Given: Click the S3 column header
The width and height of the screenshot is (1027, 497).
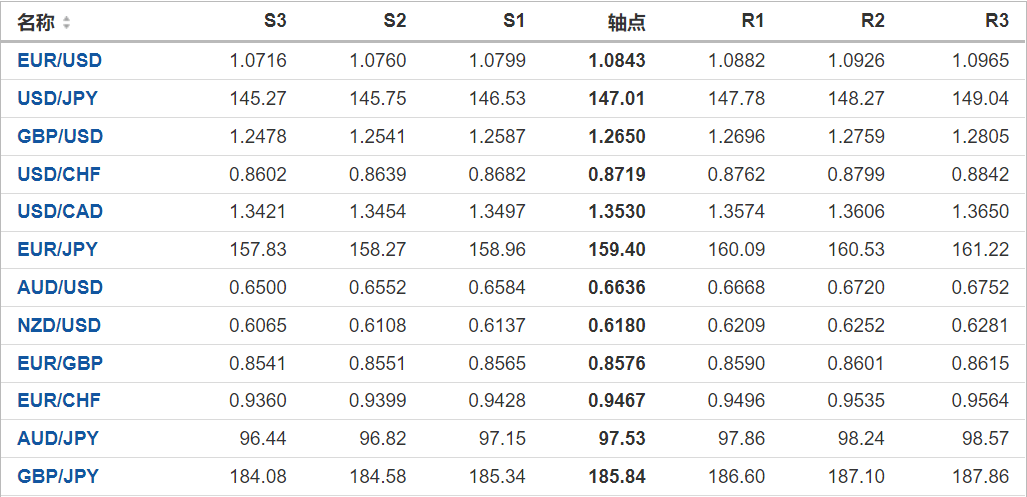Looking at the screenshot, I should 275,22.
